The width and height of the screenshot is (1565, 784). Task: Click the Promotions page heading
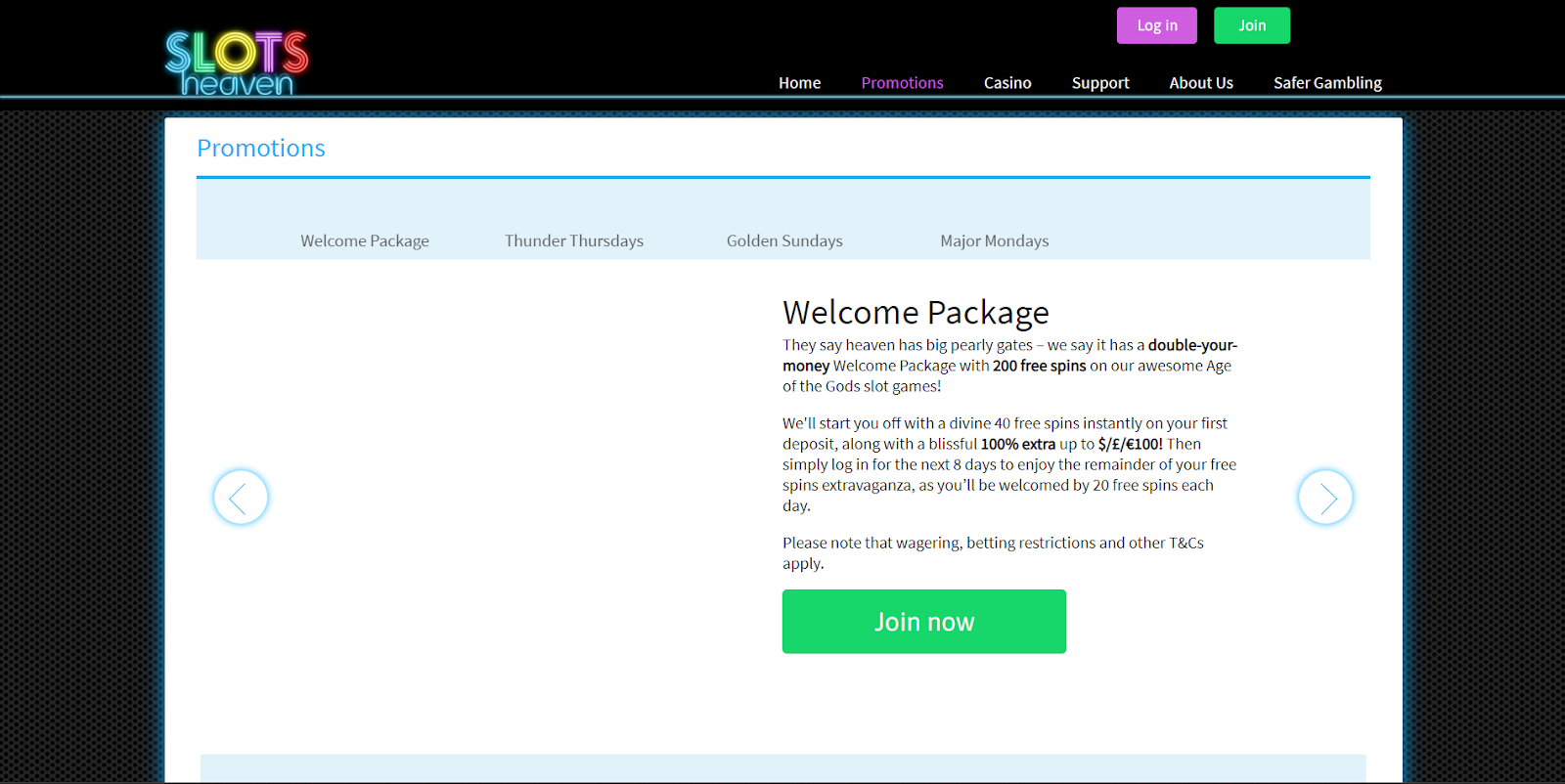point(261,148)
